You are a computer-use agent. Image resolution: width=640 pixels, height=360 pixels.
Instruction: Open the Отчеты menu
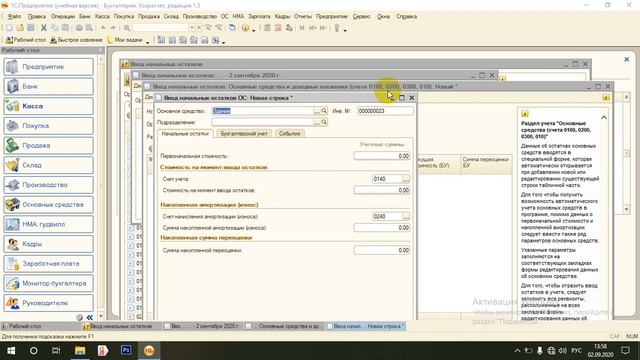pos(303,16)
